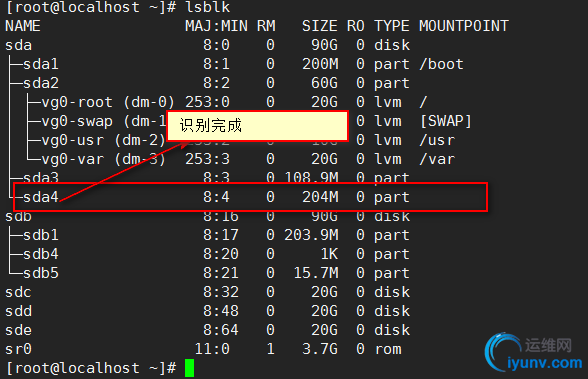588x379 pixels.
Task: Click the vg0-root (dm-0) entry
Action: tap(108, 102)
